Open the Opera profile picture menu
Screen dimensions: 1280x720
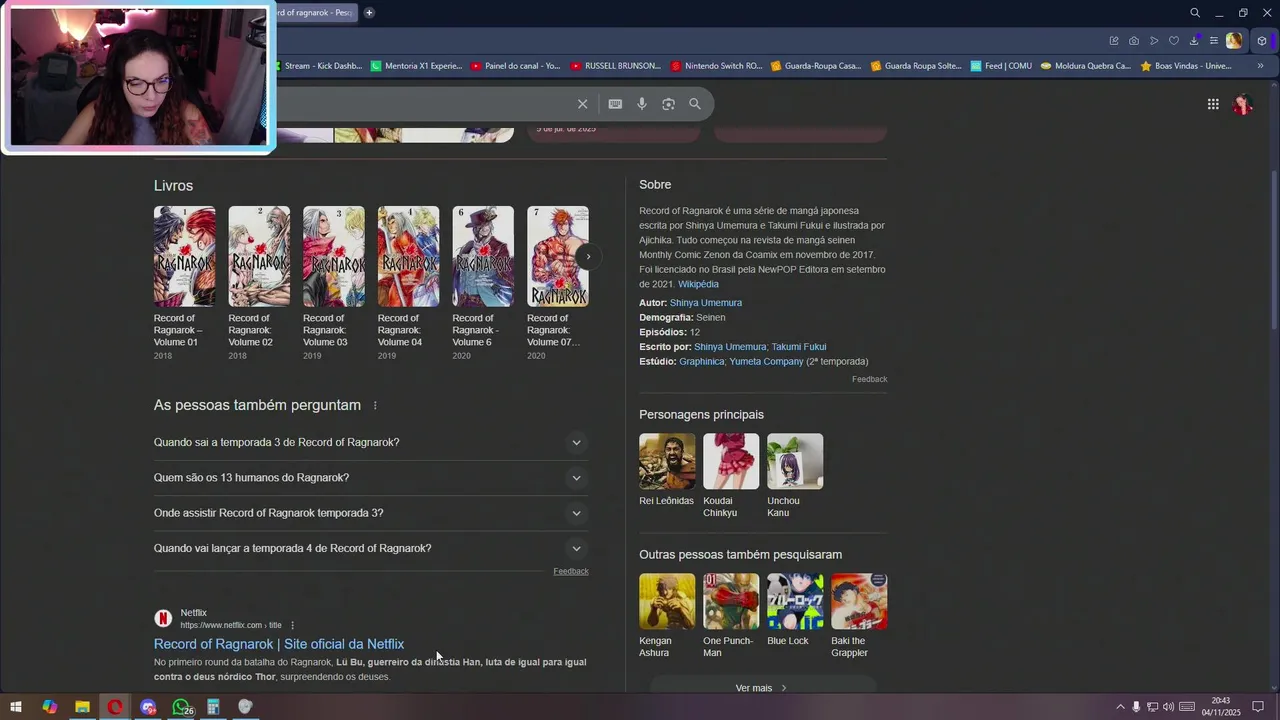point(1235,41)
